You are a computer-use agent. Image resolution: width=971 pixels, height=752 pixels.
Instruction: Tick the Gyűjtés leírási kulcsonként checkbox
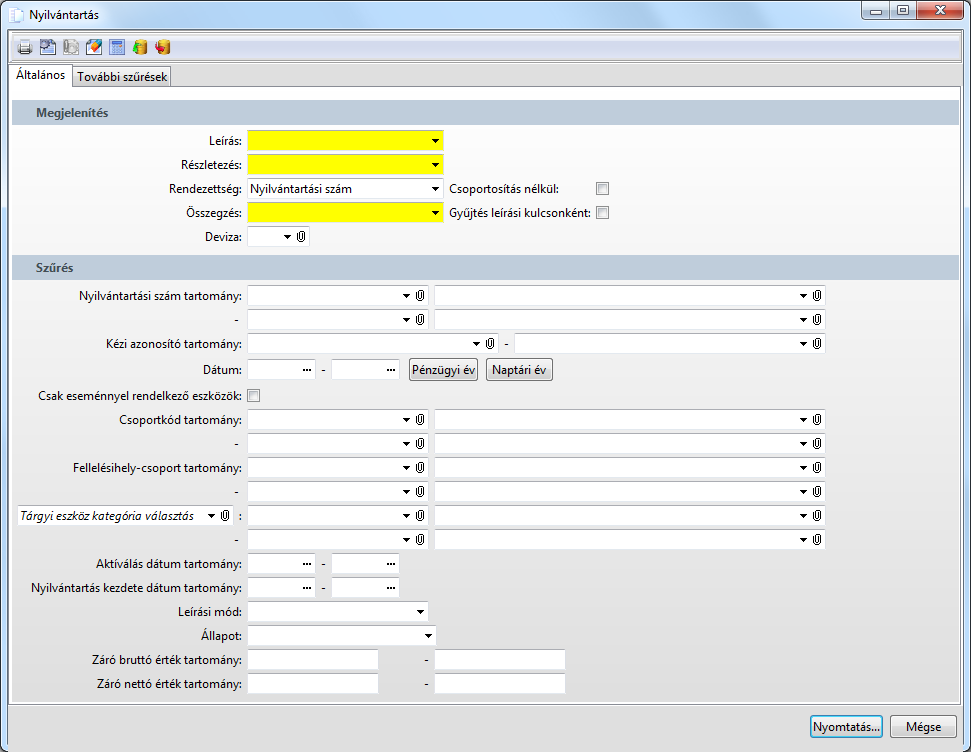pos(602,212)
